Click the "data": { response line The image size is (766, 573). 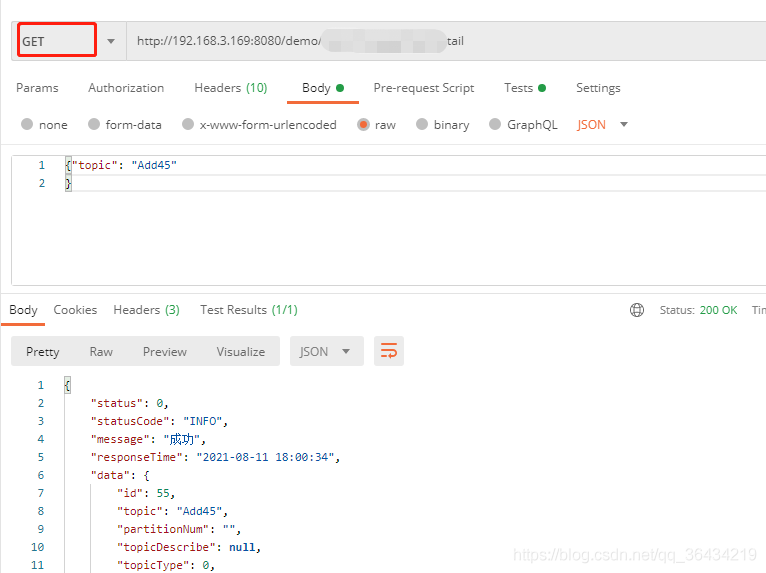(x=120, y=475)
